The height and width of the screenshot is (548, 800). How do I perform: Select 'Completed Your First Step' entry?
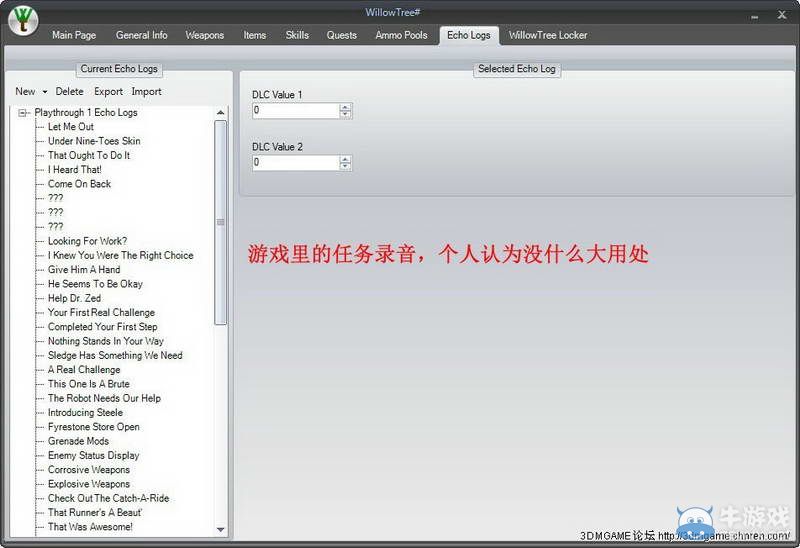[x=103, y=327]
